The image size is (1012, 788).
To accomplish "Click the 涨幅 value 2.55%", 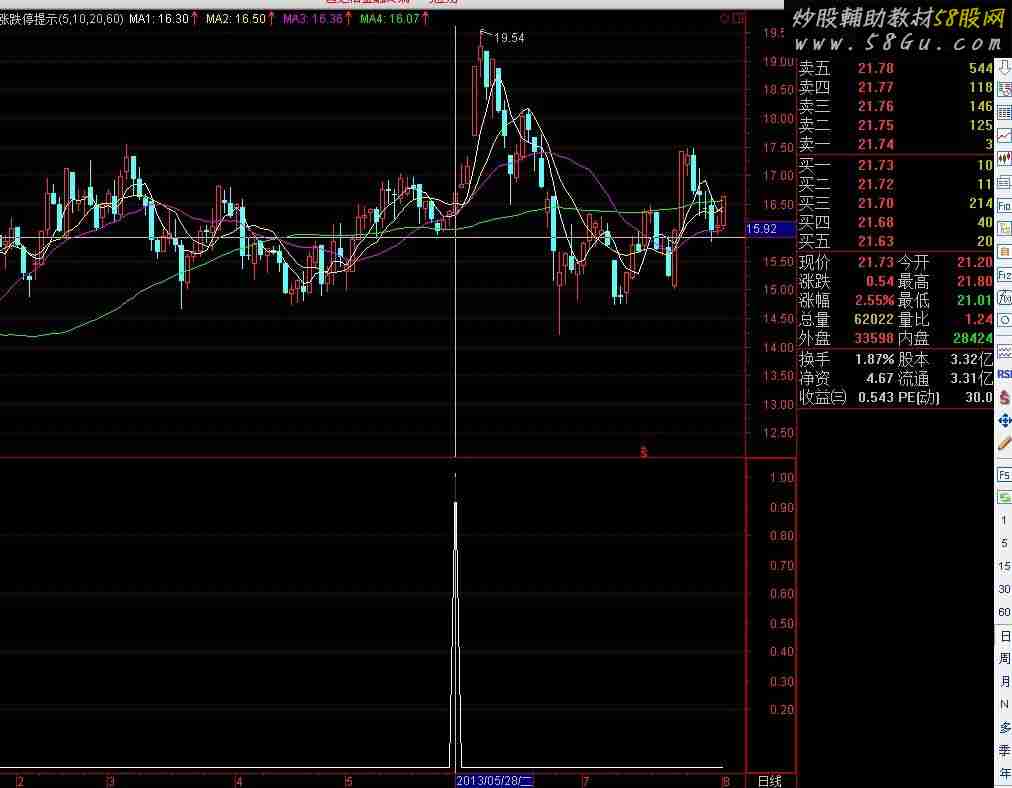I will point(875,300).
